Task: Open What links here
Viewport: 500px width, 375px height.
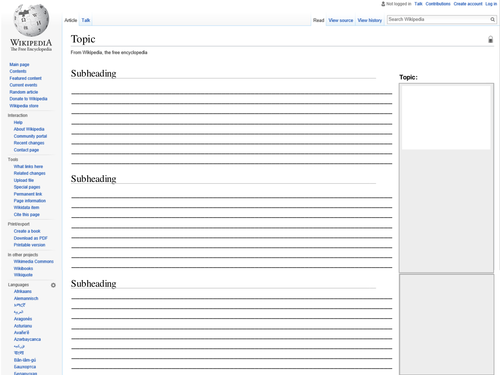Action: click(x=28, y=167)
